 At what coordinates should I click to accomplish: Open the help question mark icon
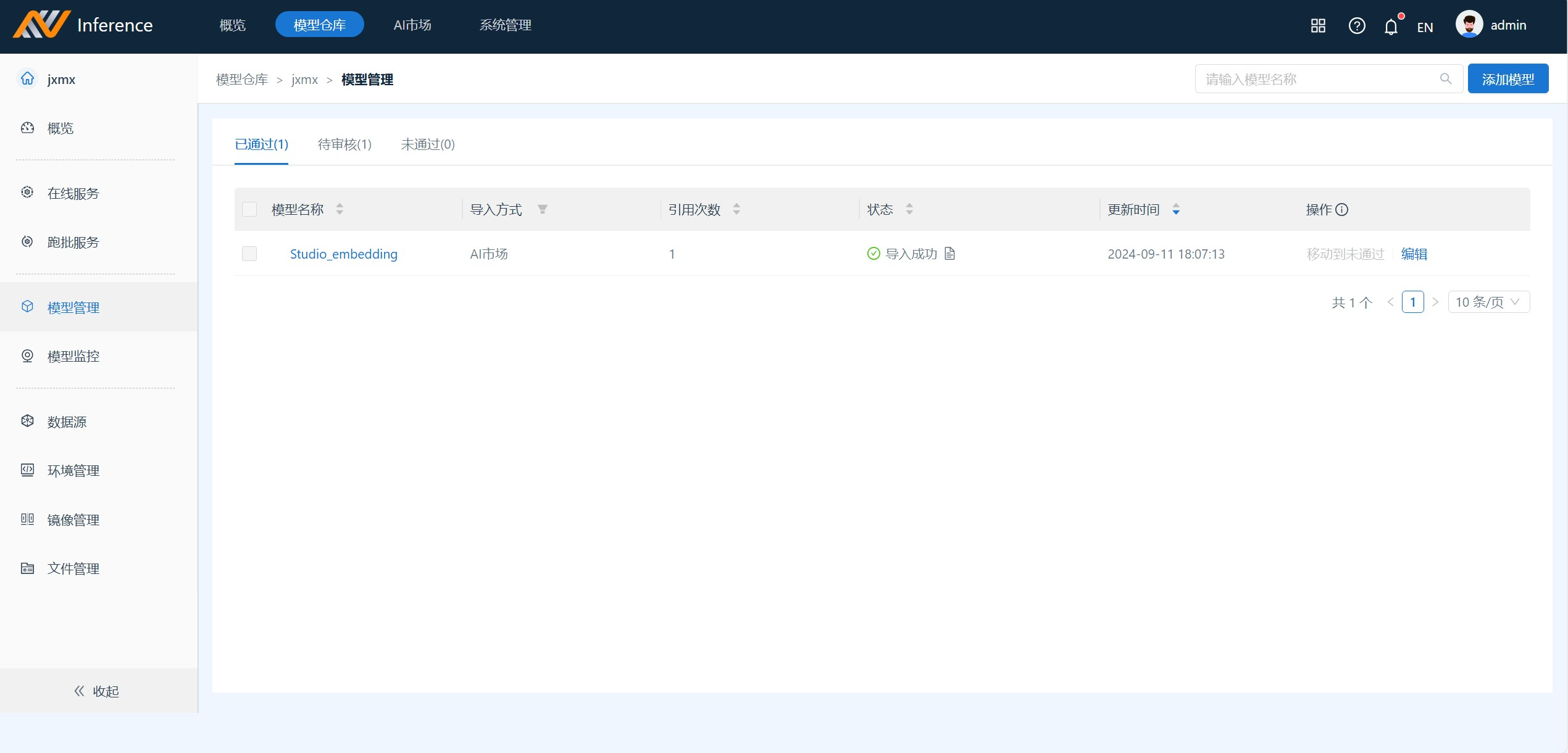pos(1356,26)
